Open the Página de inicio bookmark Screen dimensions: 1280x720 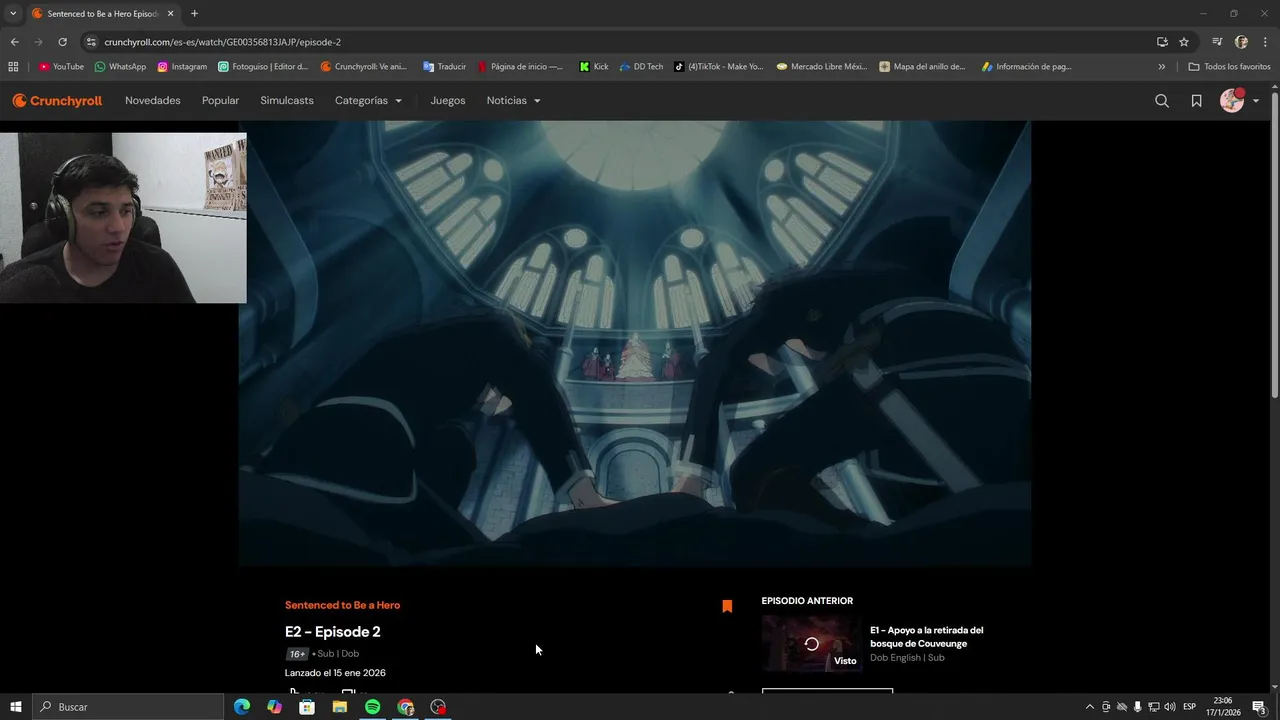520,67
